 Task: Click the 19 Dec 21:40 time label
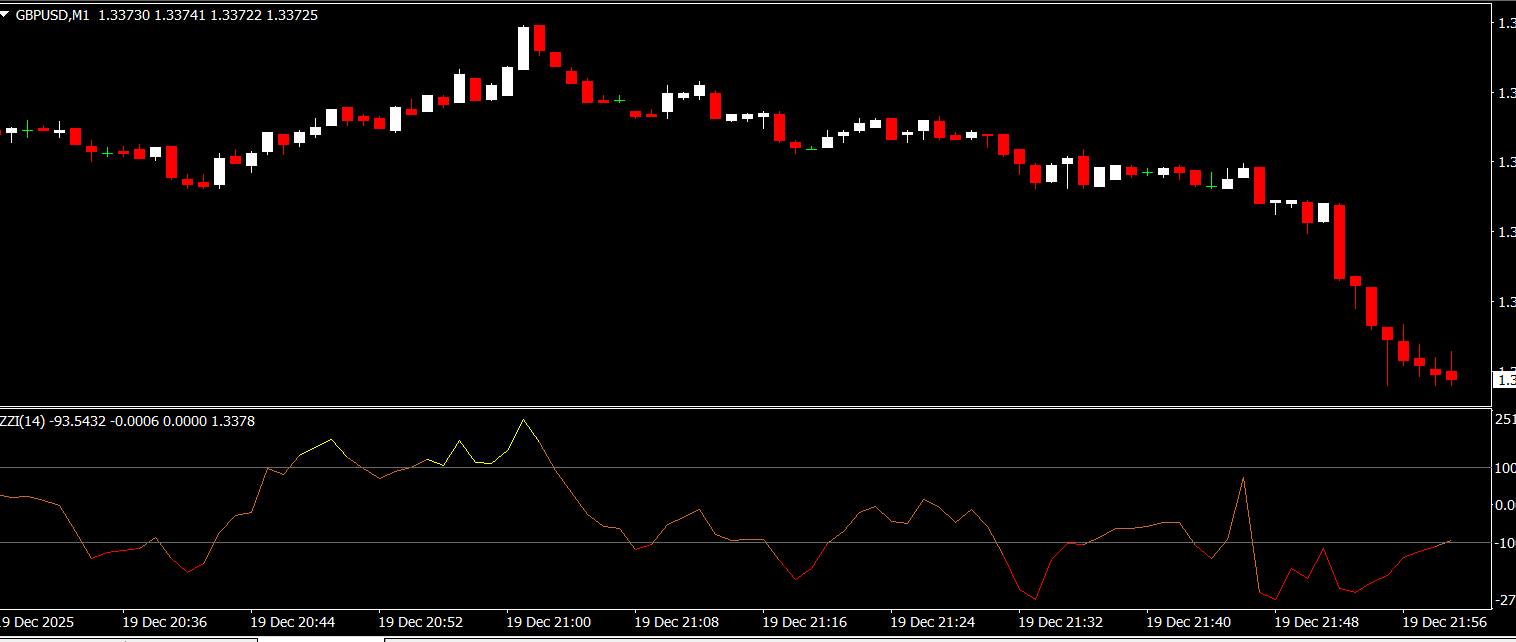tap(1188, 622)
